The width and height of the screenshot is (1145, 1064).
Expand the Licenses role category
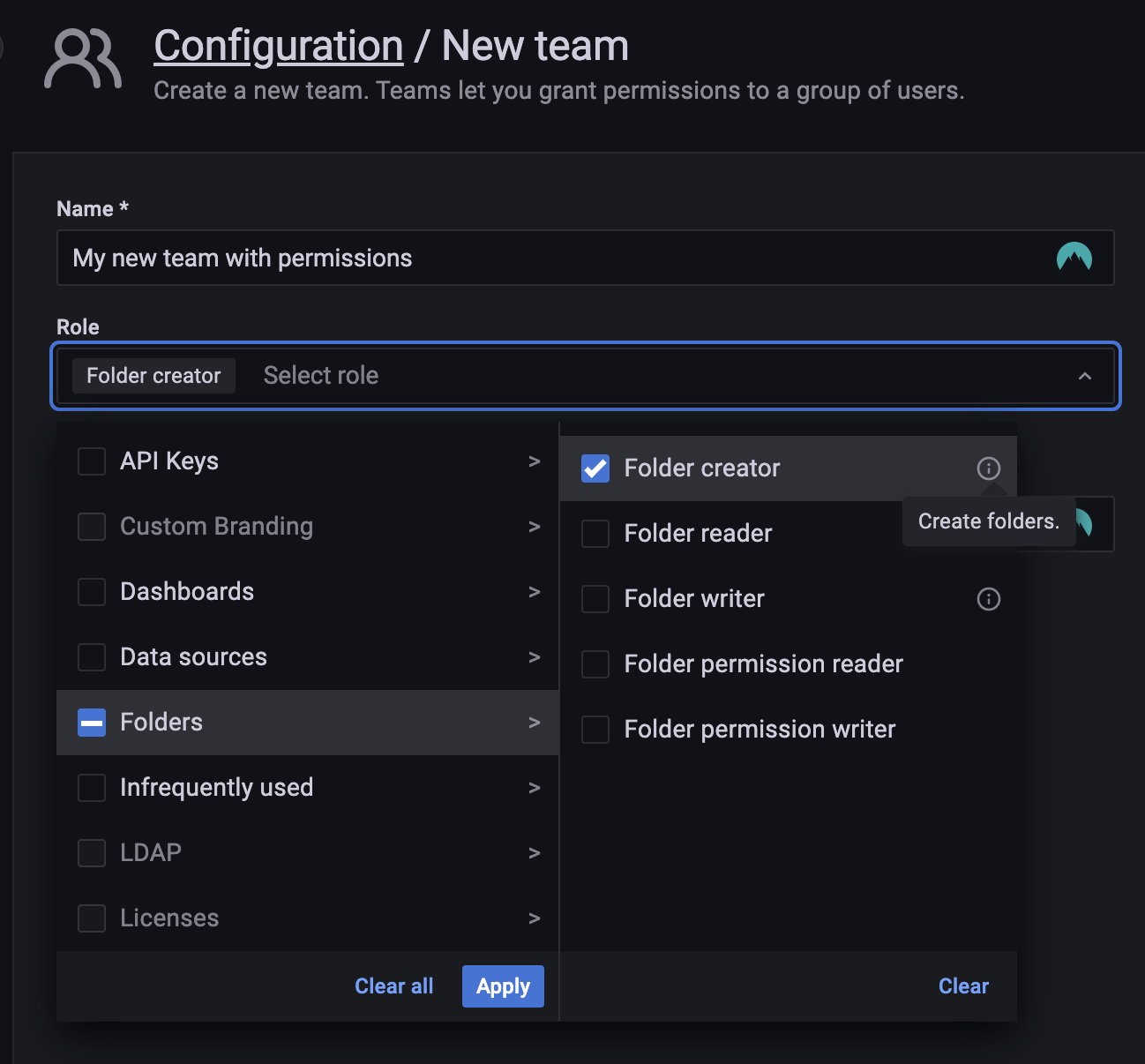pos(535,918)
